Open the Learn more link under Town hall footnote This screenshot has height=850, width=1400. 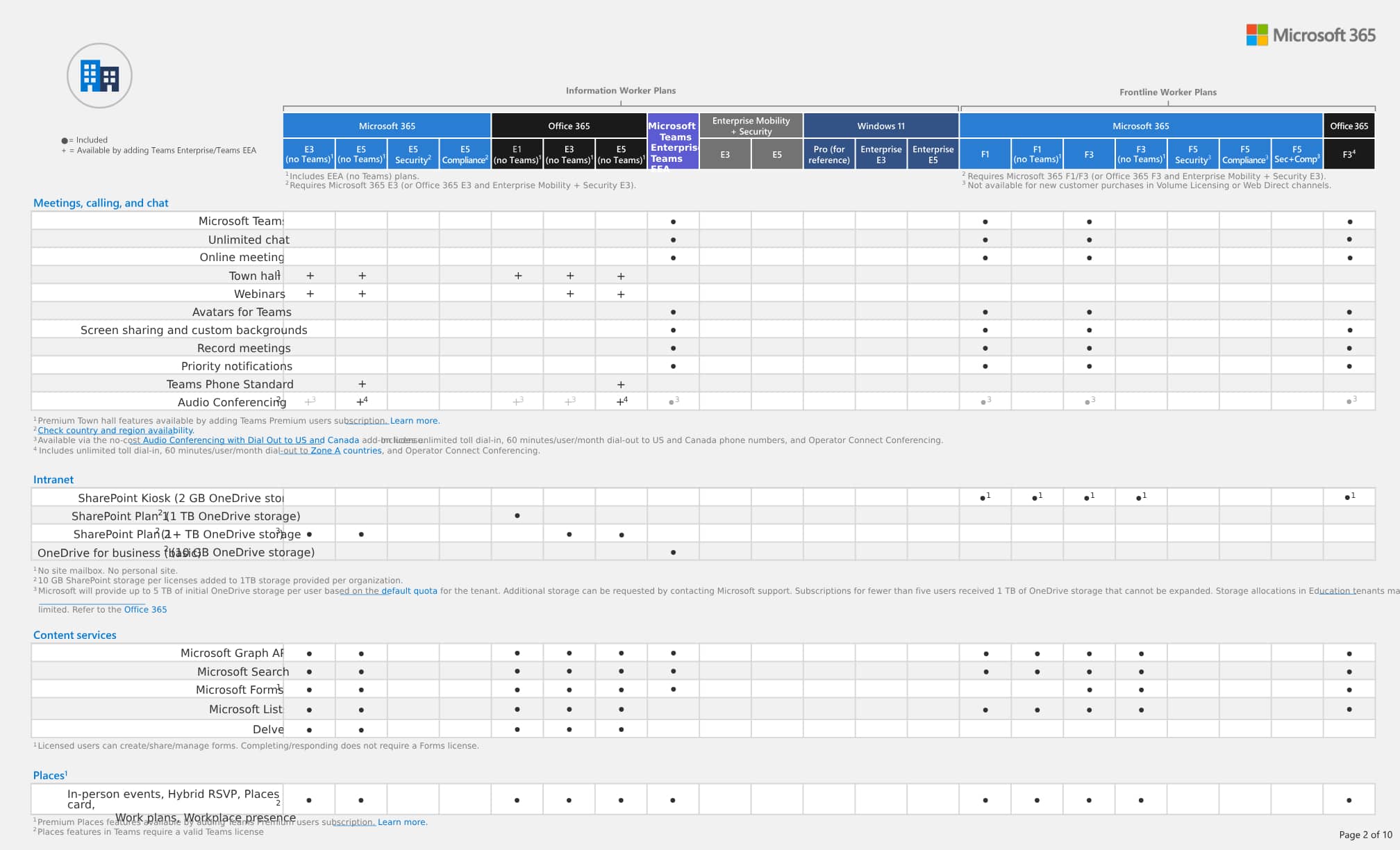pyautogui.click(x=415, y=421)
